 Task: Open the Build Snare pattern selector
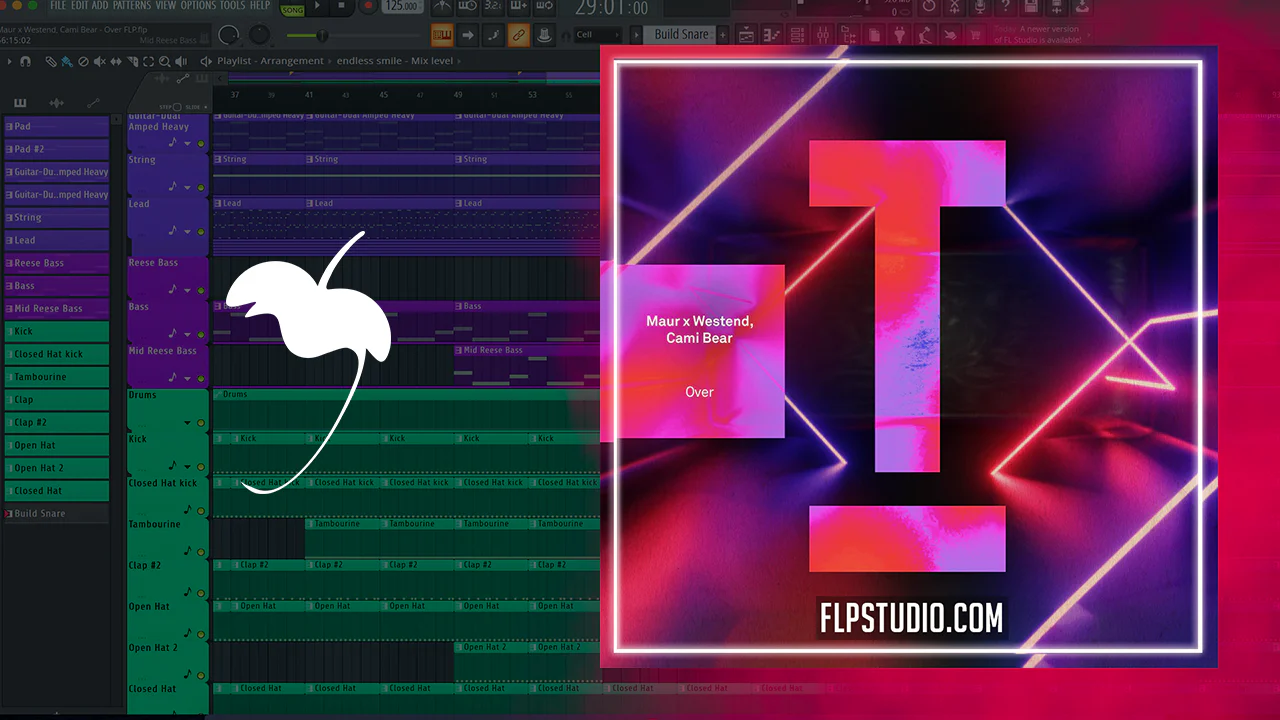coord(681,34)
